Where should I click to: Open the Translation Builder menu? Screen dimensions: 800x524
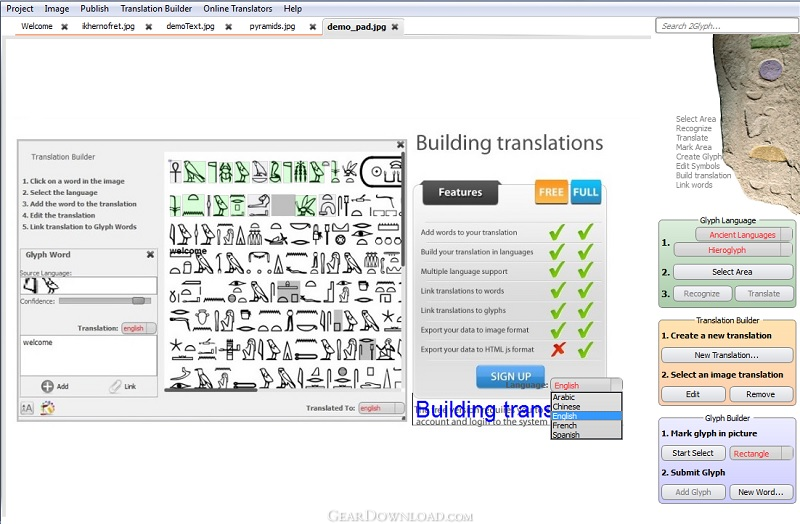tap(156, 8)
